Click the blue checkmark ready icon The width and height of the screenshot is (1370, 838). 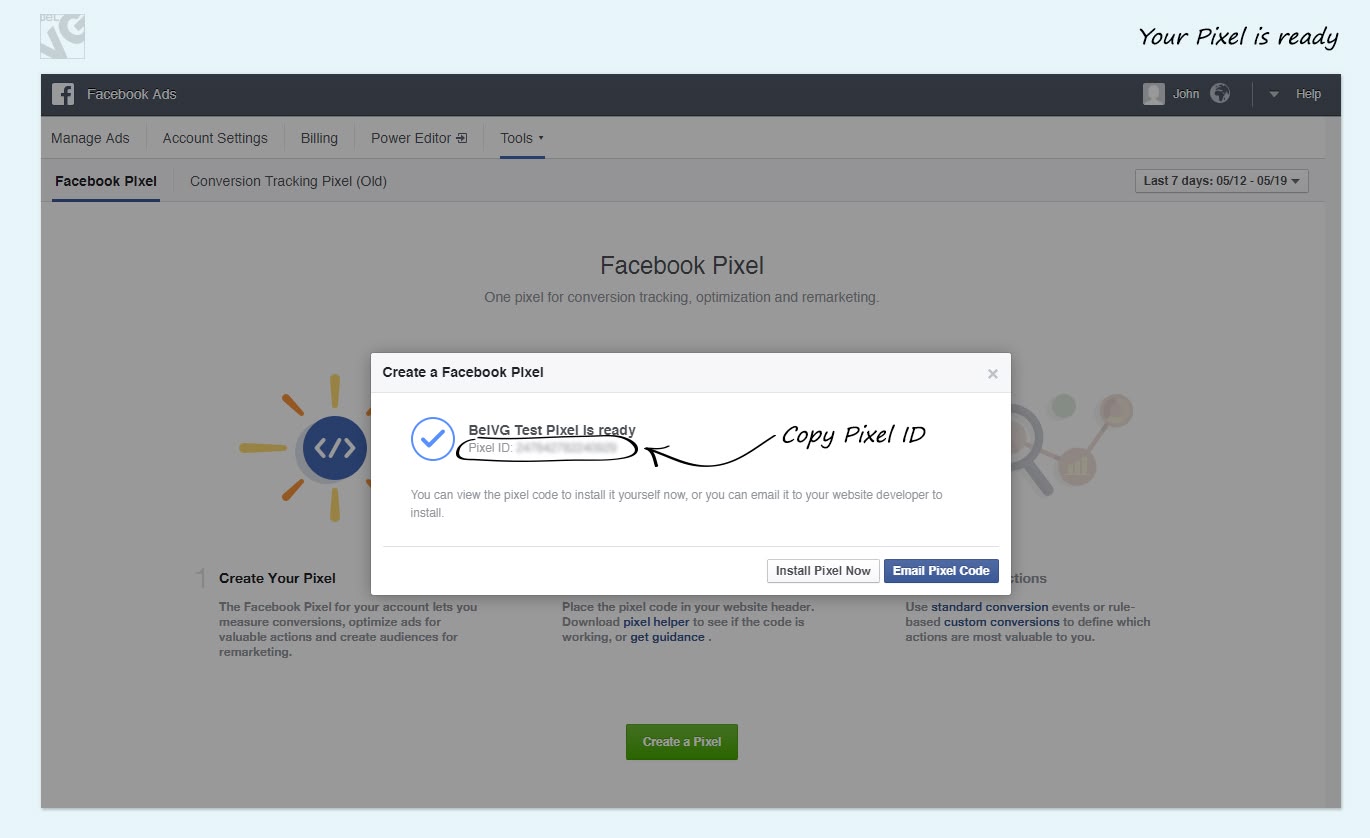click(x=433, y=439)
